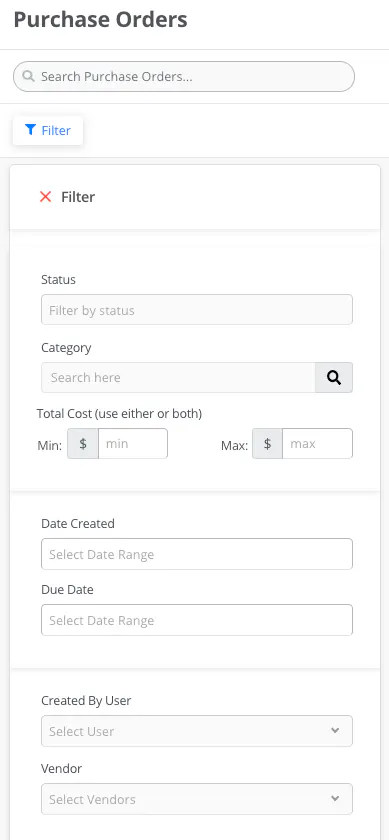This screenshot has height=840, width=389.
Task: Click the Category label
Action: coord(66,348)
